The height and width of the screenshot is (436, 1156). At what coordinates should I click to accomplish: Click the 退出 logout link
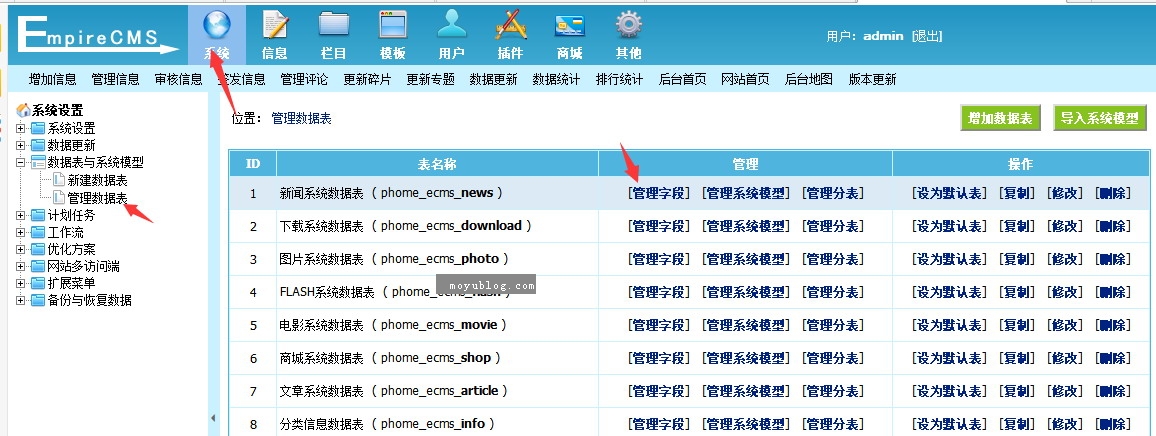(927, 36)
